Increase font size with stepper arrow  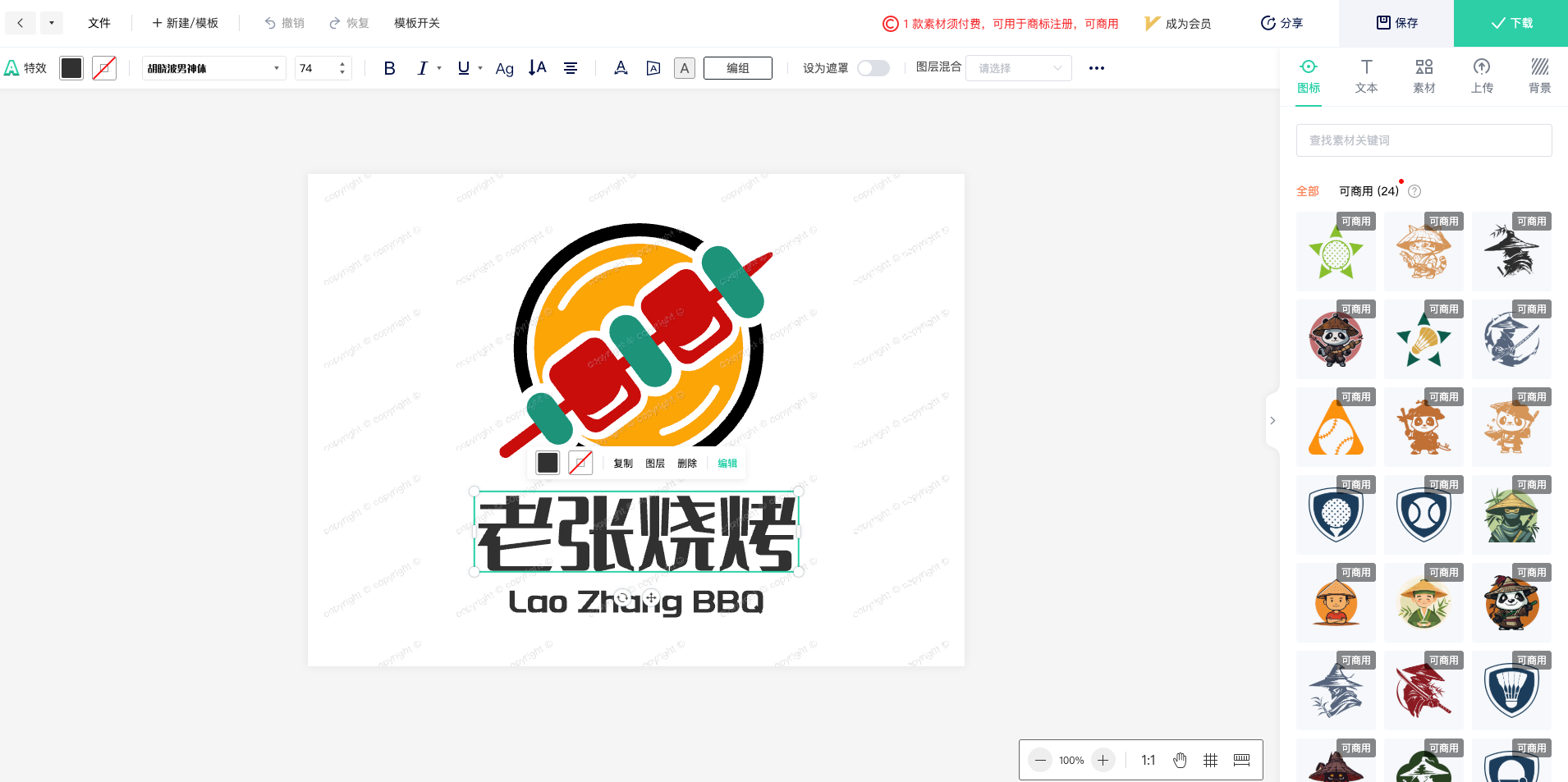click(x=342, y=63)
